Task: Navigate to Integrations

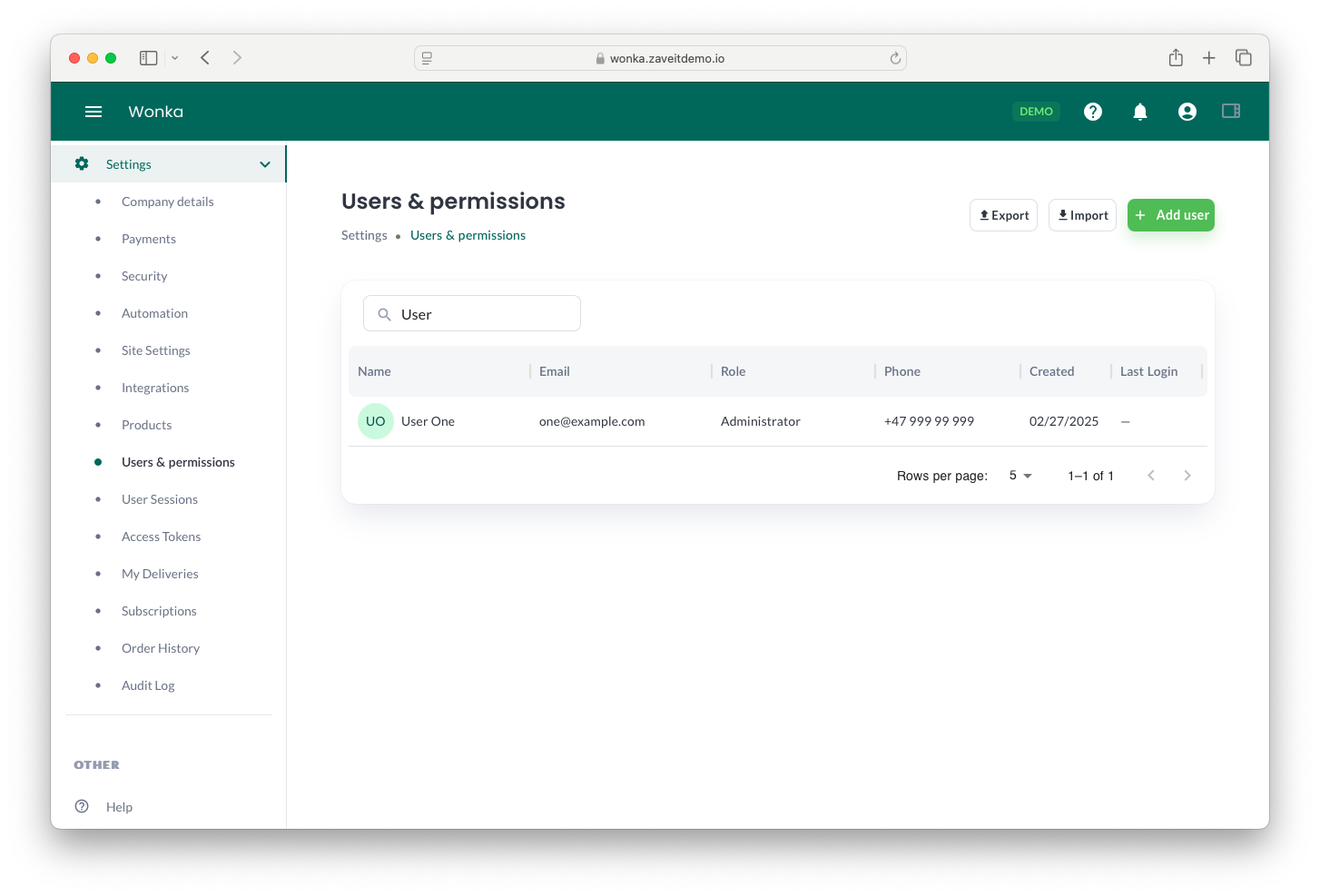Action: [155, 388]
